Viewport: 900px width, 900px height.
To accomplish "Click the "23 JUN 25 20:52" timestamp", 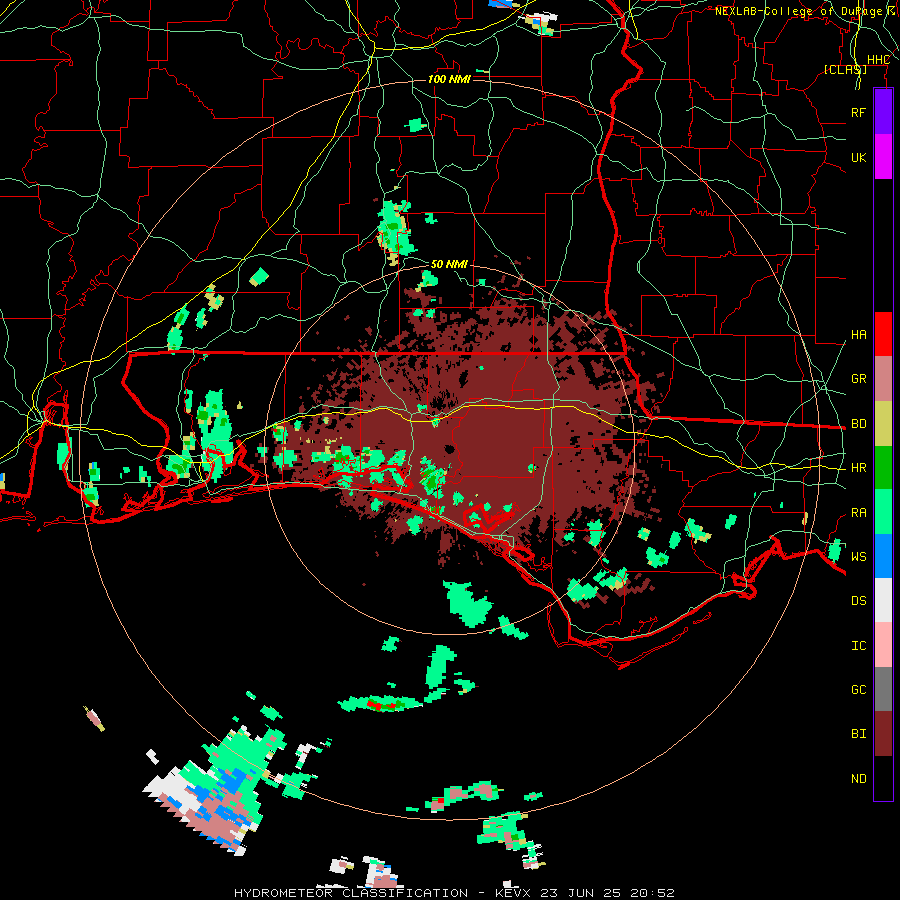I will pos(607,893).
